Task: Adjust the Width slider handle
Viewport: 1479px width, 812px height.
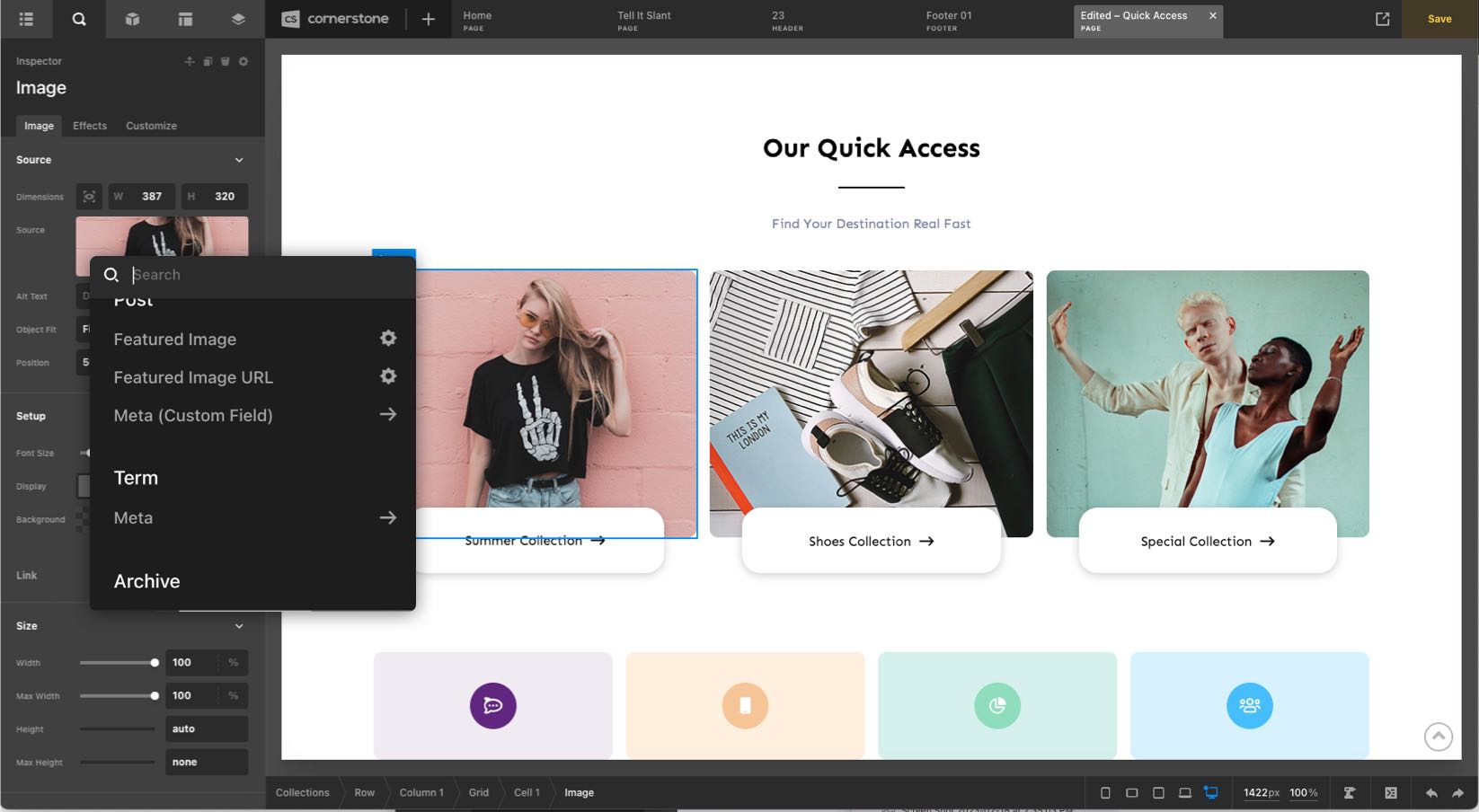Action: click(155, 663)
